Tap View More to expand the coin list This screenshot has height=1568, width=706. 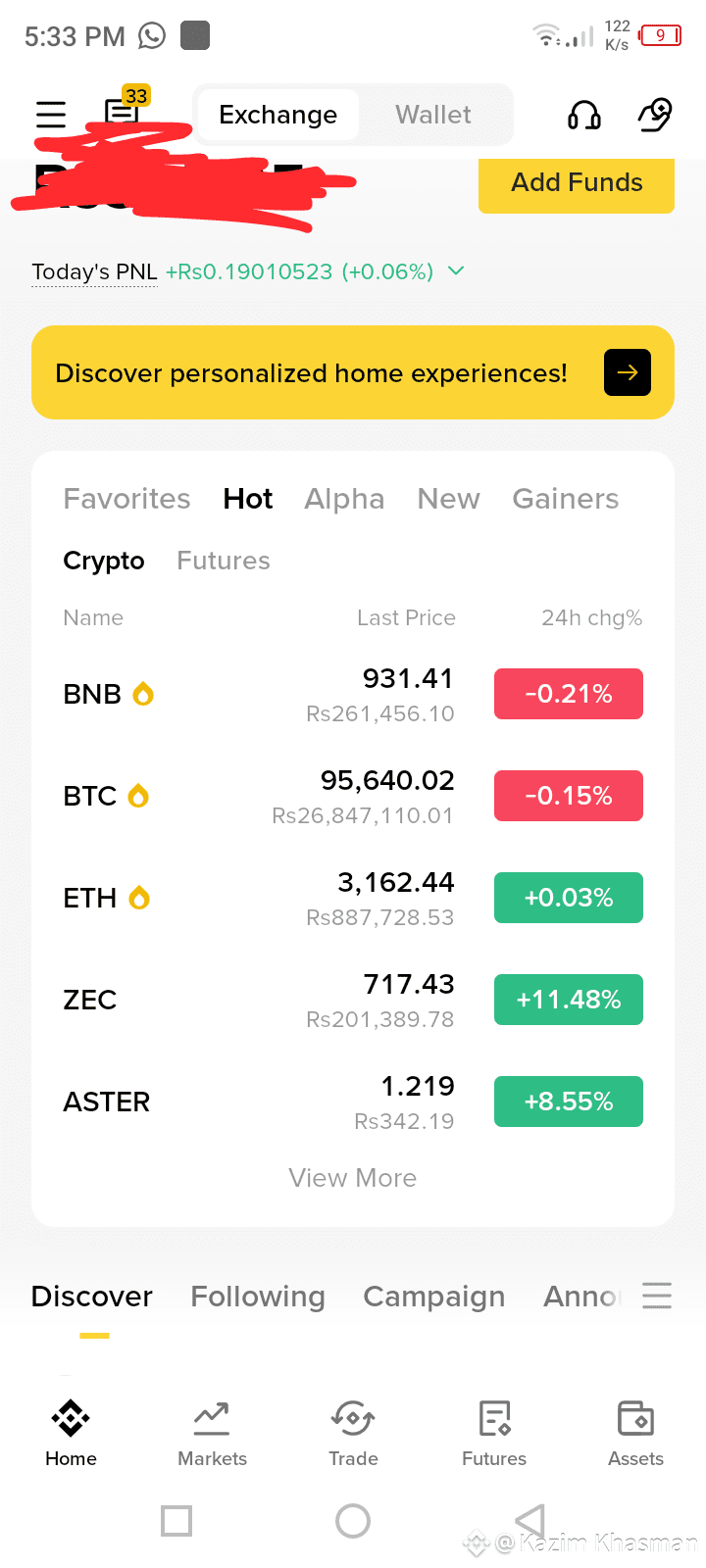pos(353,1178)
